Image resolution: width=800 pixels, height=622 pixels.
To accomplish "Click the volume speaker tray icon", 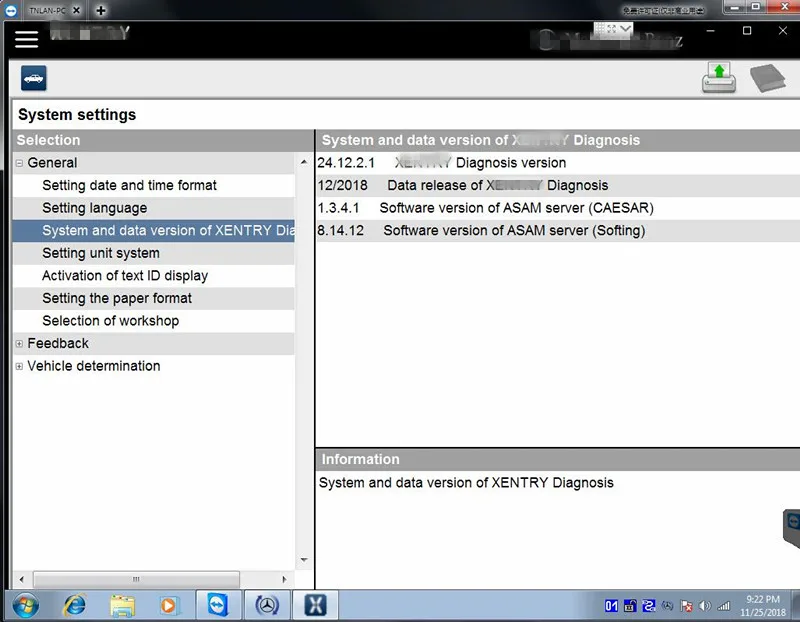I will [x=705, y=606].
